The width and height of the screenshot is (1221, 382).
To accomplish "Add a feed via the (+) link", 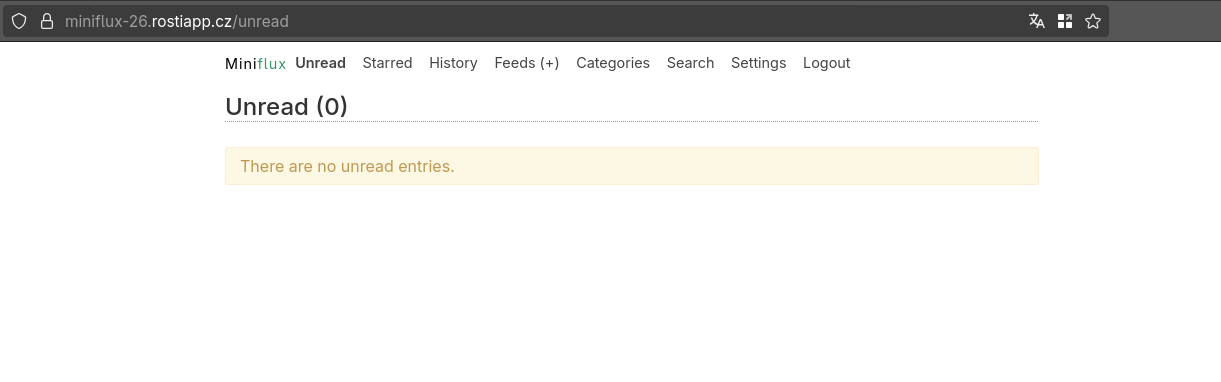I will coord(549,63).
